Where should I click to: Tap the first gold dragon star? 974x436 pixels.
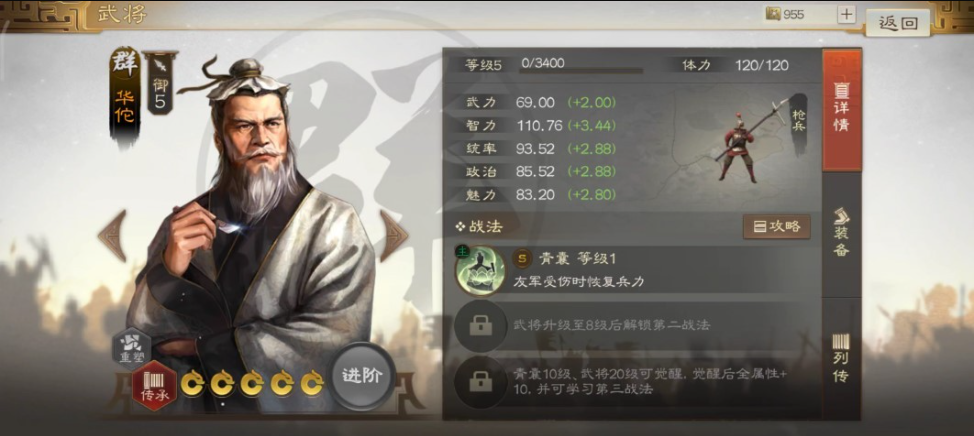(193, 383)
